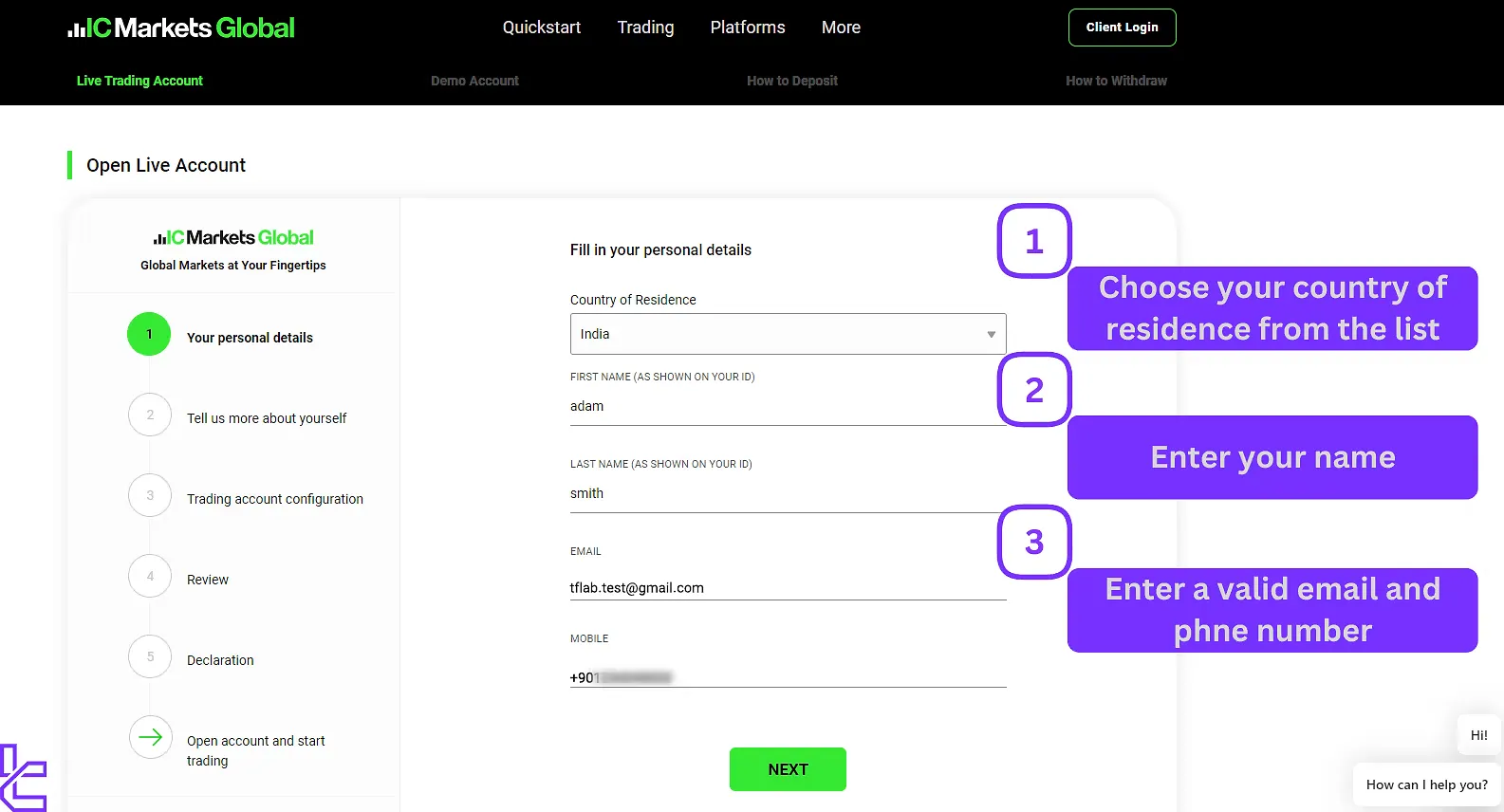Select step 2 circle, Tell us more

click(x=150, y=415)
